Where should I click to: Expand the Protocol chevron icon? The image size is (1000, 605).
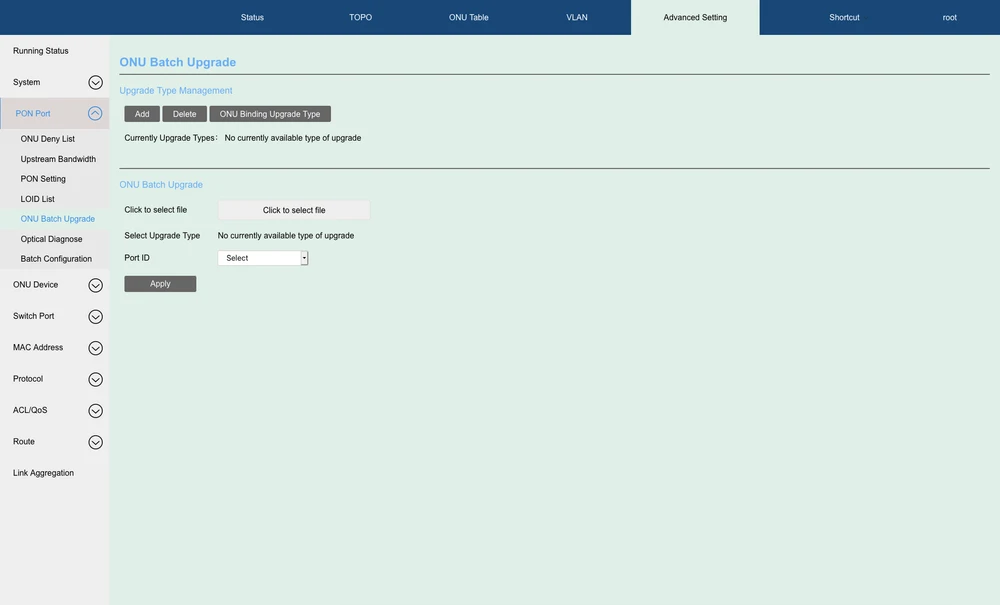pyautogui.click(x=95, y=380)
